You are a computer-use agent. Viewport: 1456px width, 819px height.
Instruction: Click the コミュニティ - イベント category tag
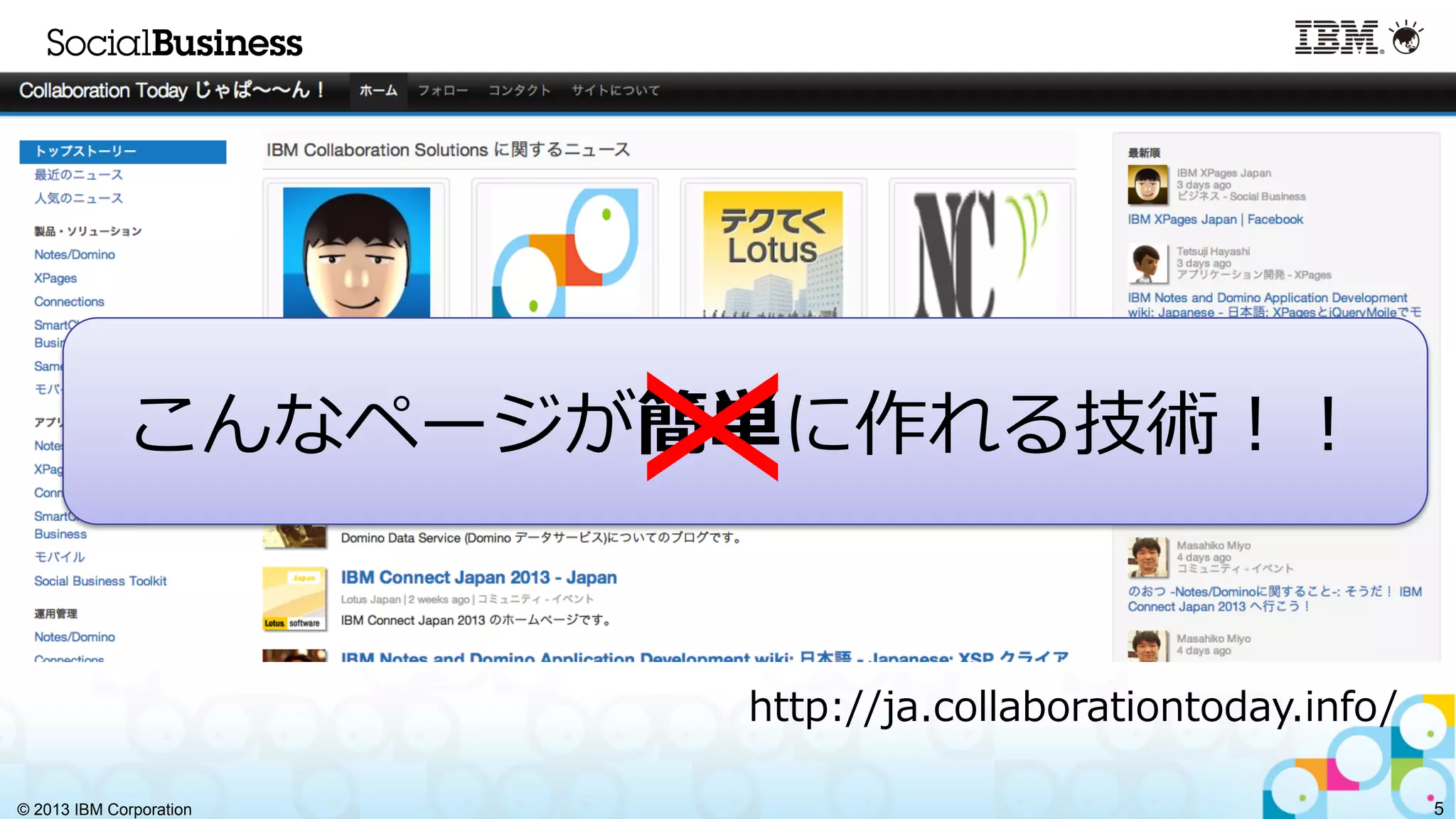point(535,599)
